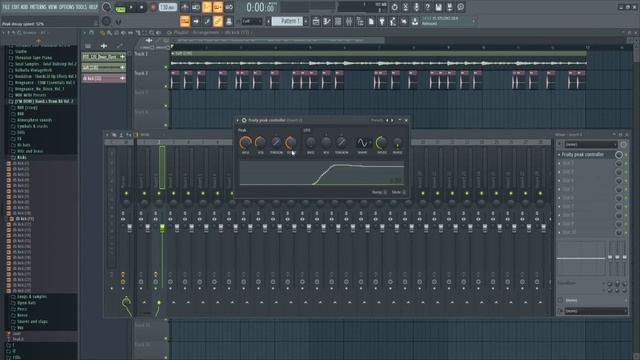This screenshot has width=640, height=360.
Task: Click the gear icon in peak controller title
Action: [x=244, y=120]
